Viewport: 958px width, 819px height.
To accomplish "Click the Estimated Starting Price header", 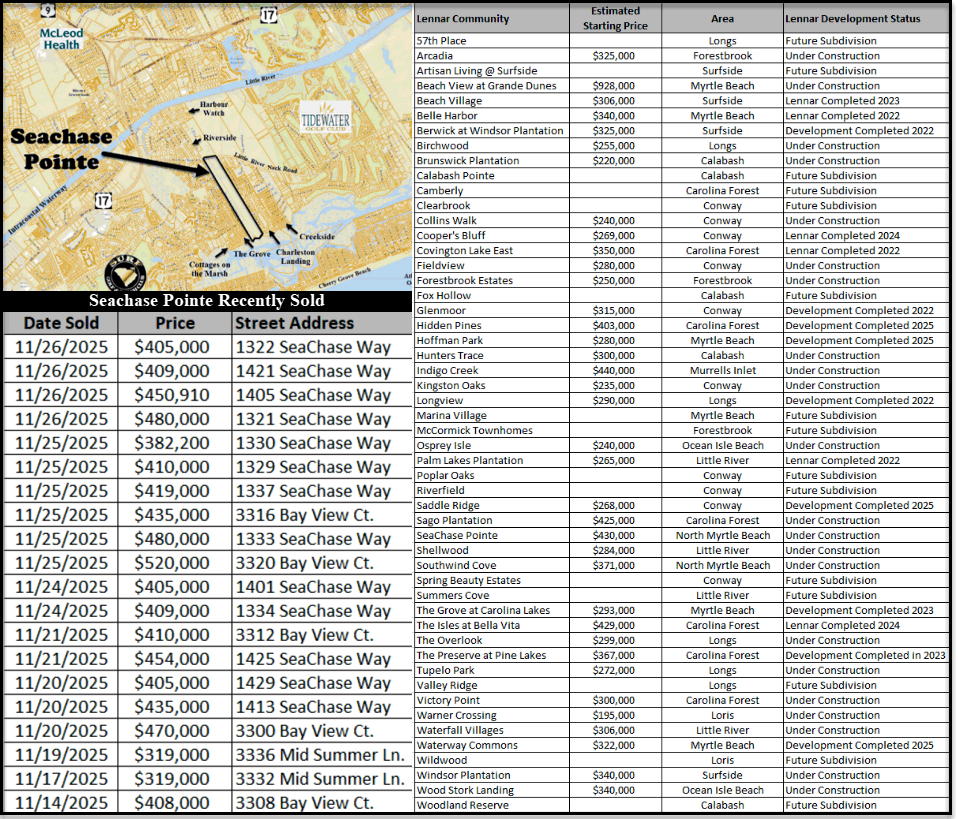I will 615,18.
